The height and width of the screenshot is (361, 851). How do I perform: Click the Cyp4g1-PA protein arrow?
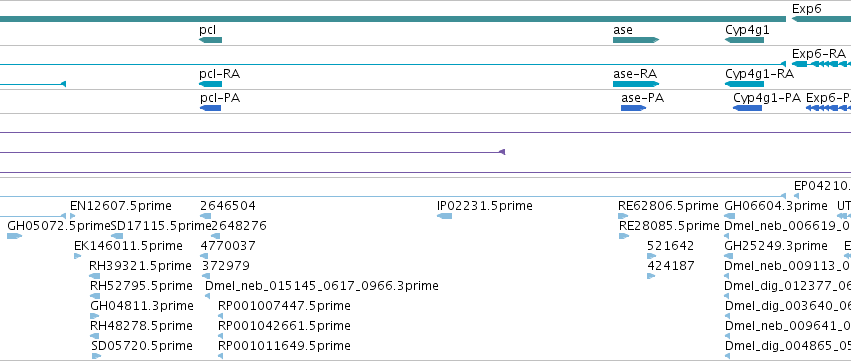(747, 108)
